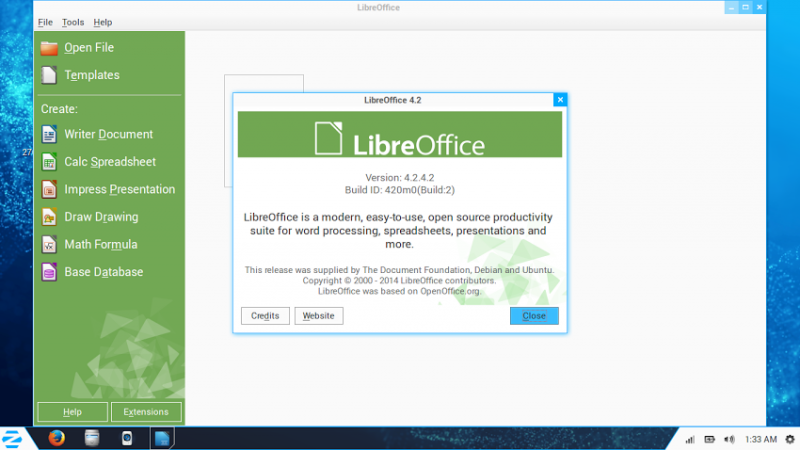Click the Base Database icon

pyautogui.click(x=49, y=272)
